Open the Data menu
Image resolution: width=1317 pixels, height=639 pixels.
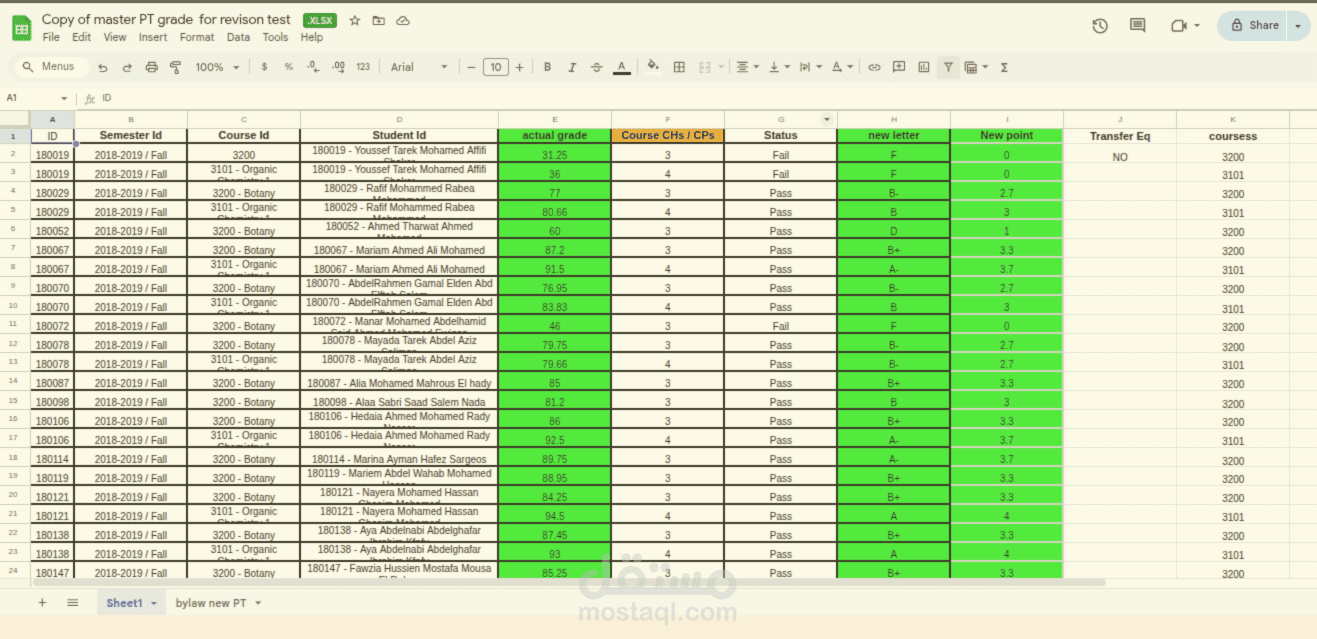click(x=238, y=37)
